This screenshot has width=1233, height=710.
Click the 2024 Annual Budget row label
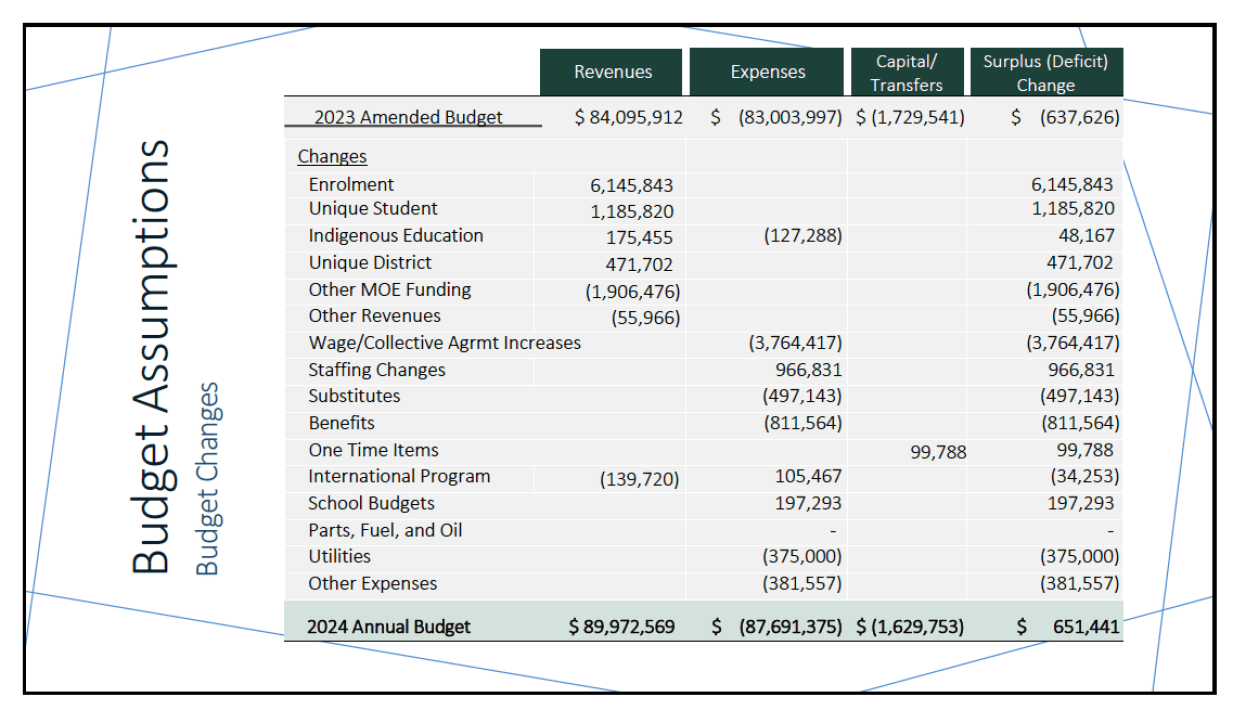pos(388,627)
